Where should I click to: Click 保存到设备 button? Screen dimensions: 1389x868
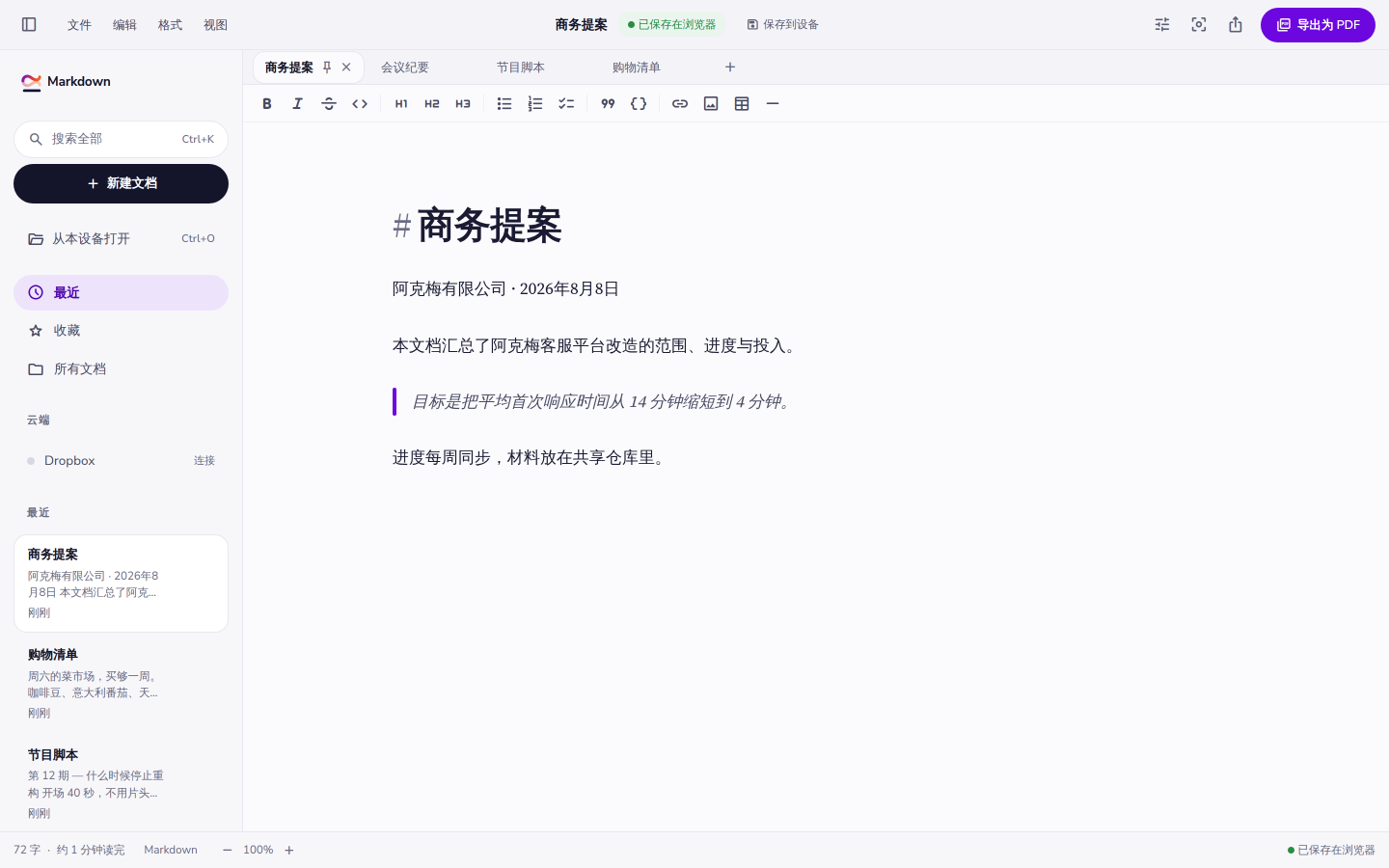tap(782, 25)
